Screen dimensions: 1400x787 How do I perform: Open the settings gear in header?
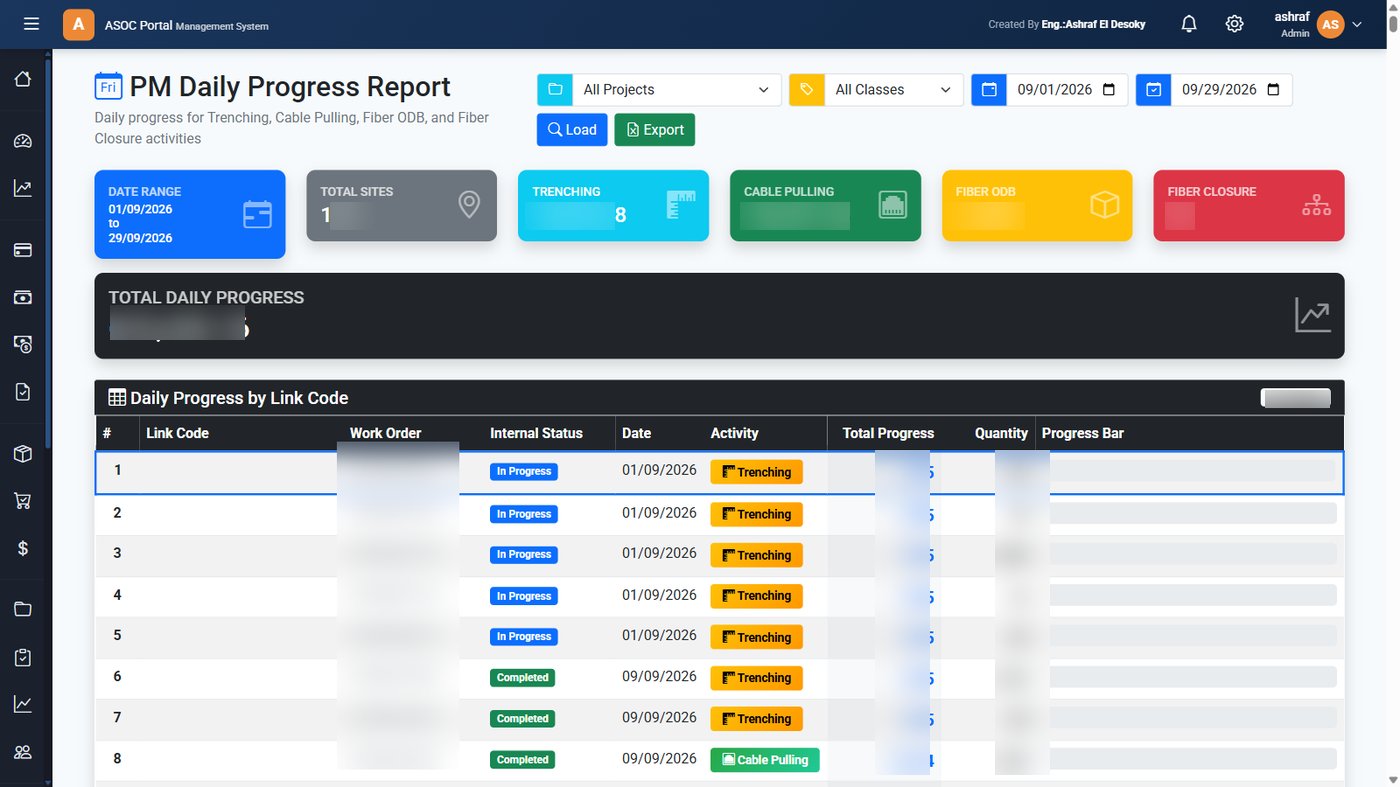[x=1235, y=24]
